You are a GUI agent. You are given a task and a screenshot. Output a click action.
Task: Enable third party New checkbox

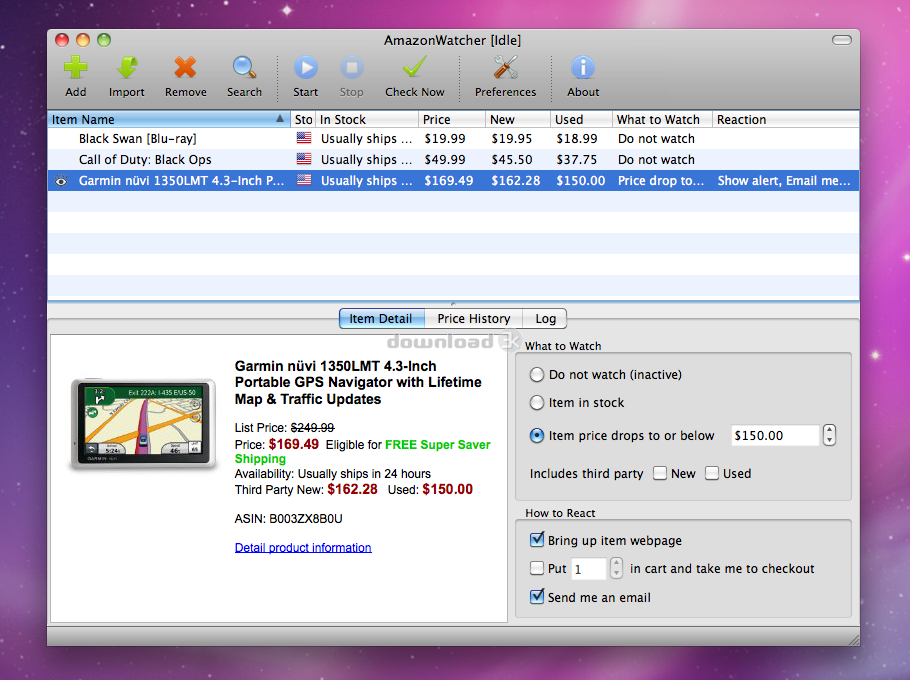[659, 473]
